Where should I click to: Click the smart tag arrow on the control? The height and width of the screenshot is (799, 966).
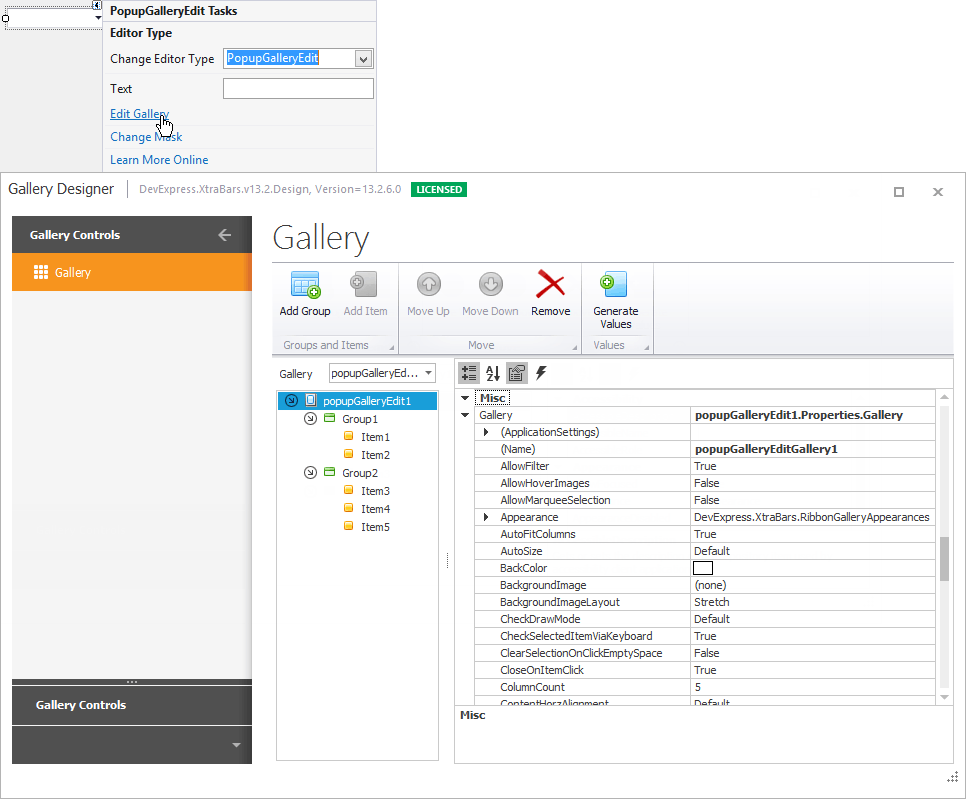tap(97, 5)
